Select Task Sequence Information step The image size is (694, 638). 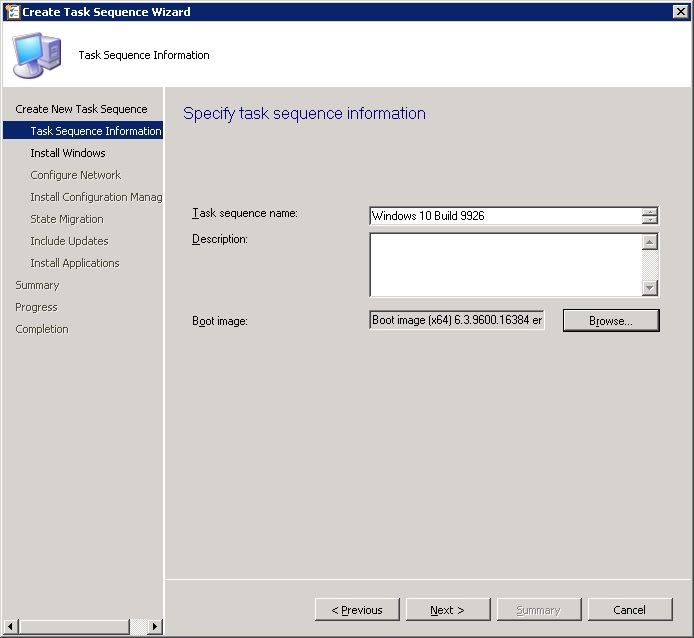tap(95, 131)
